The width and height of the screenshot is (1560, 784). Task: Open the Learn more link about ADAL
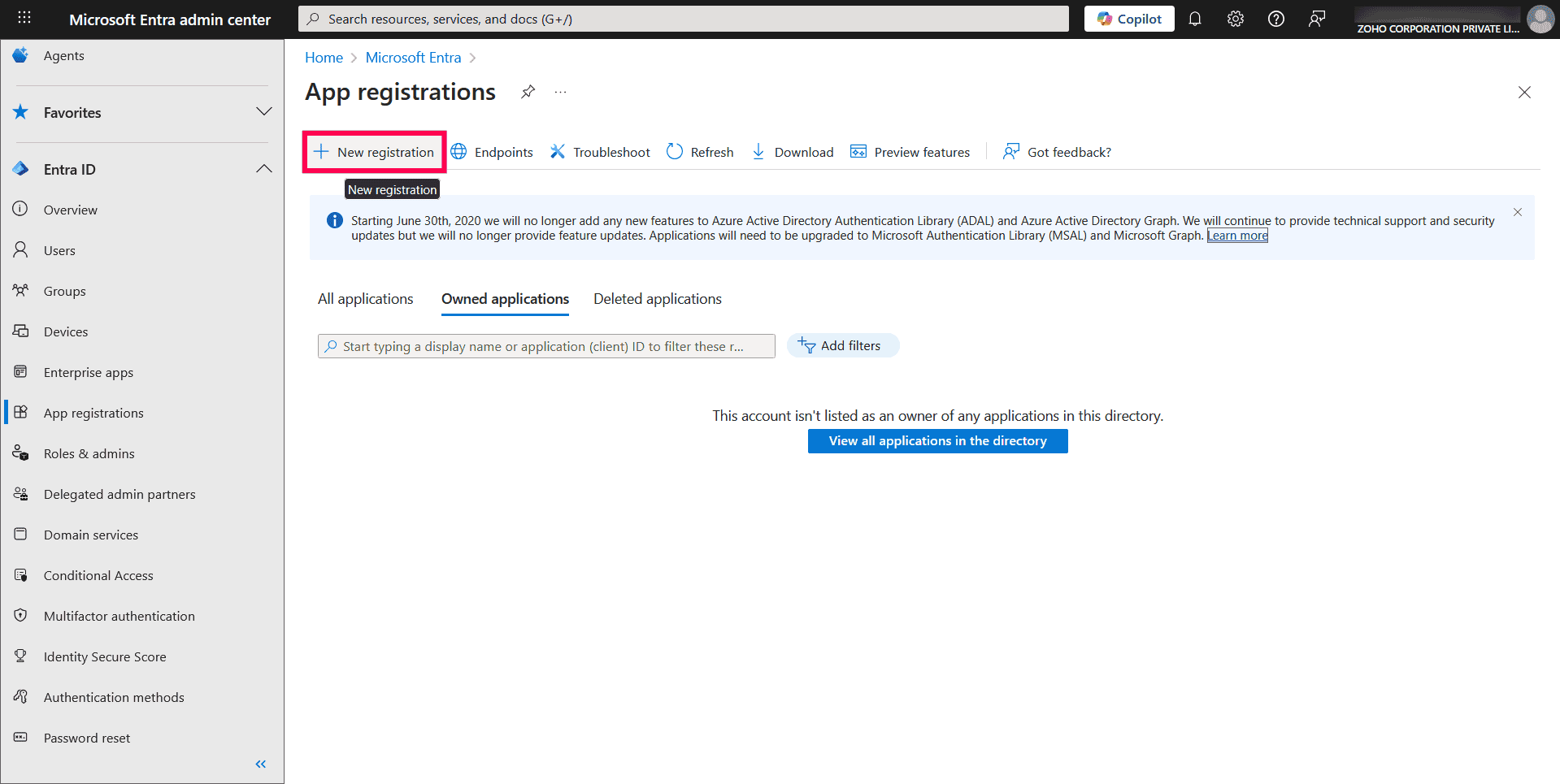(1236, 236)
